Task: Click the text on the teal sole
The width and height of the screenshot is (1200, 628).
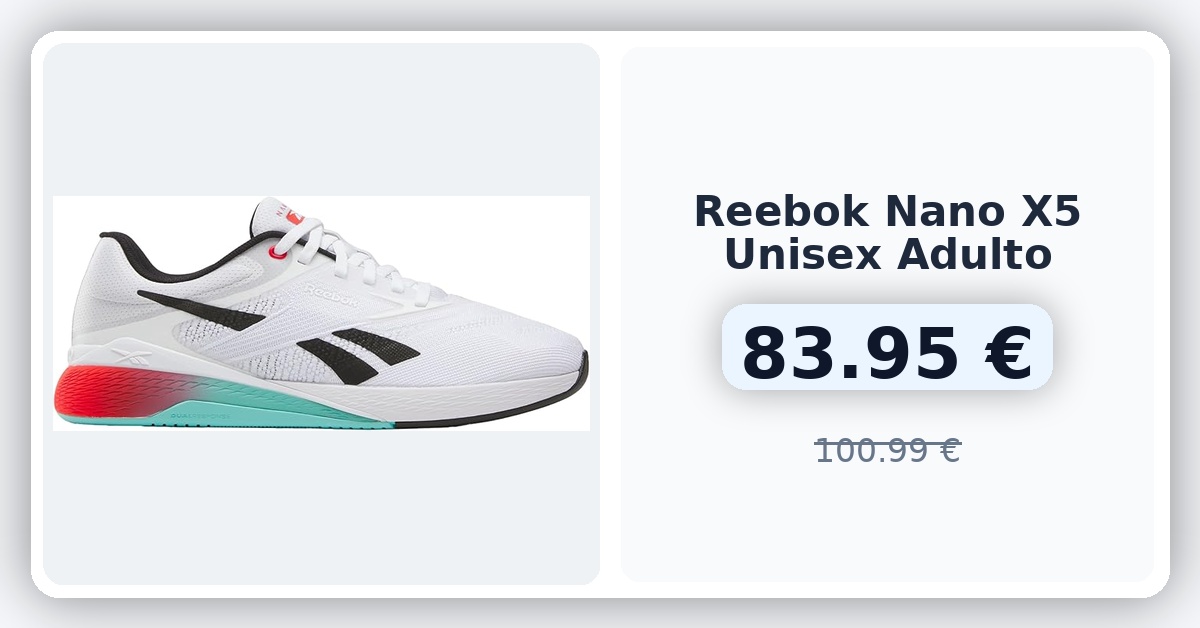Action: pos(200,414)
